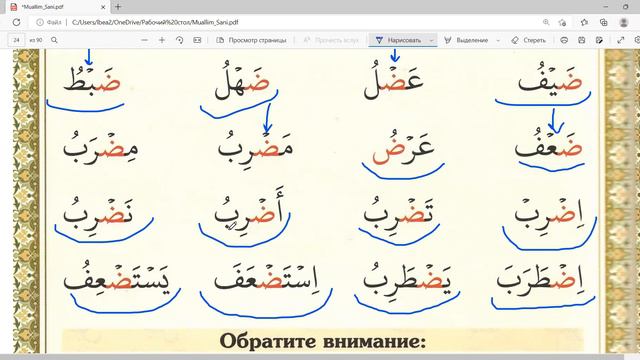Select the Выделение highlight tool
640x360 pixels.
point(467,40)
